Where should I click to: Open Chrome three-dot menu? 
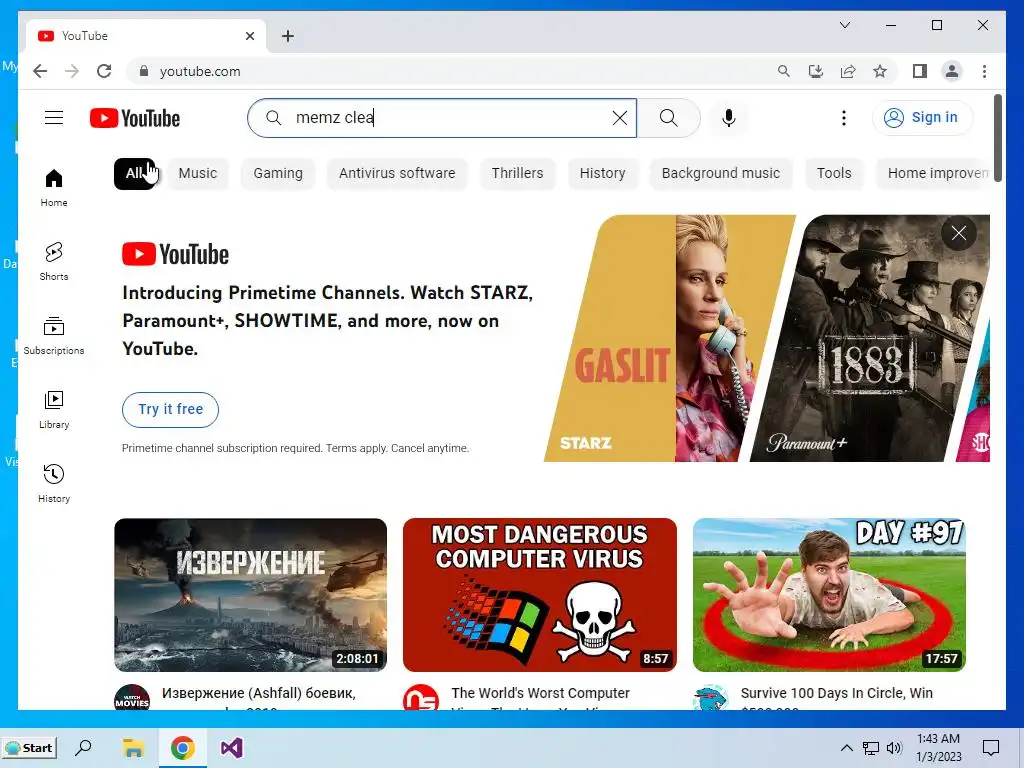click(984, 71)
